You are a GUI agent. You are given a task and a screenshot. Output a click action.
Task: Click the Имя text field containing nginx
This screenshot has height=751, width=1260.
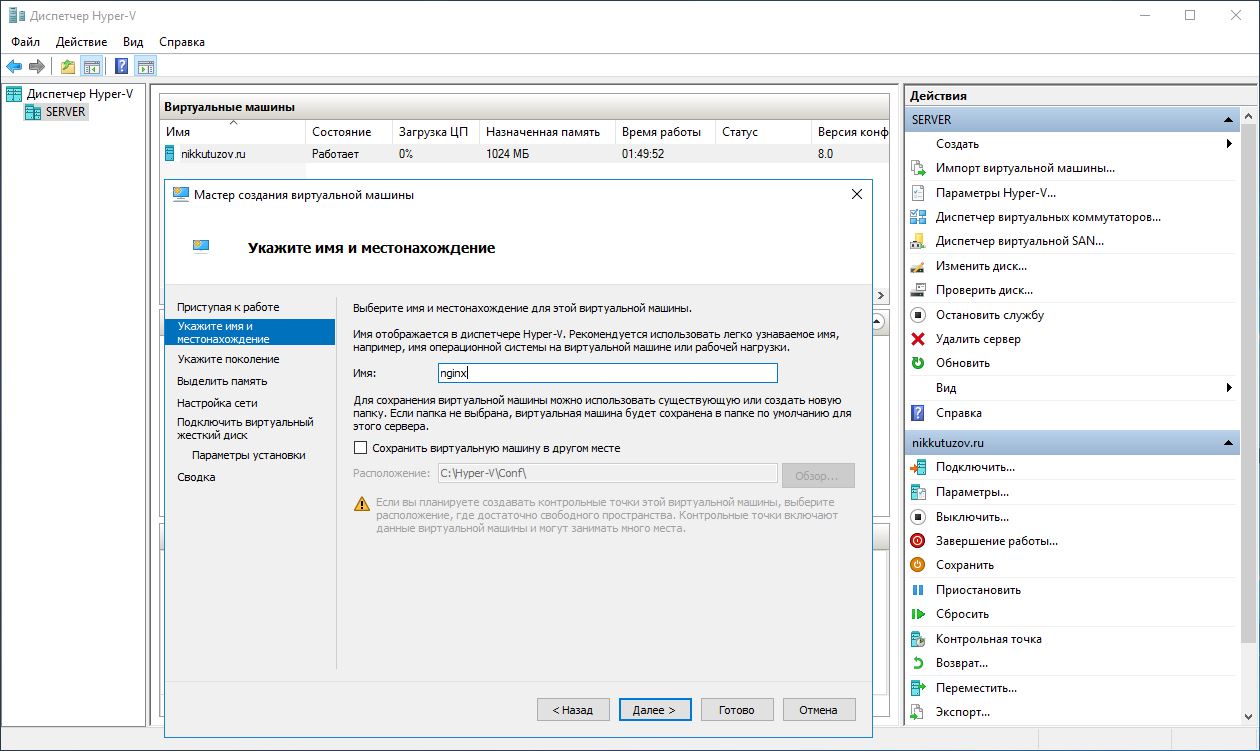(607, 373)
